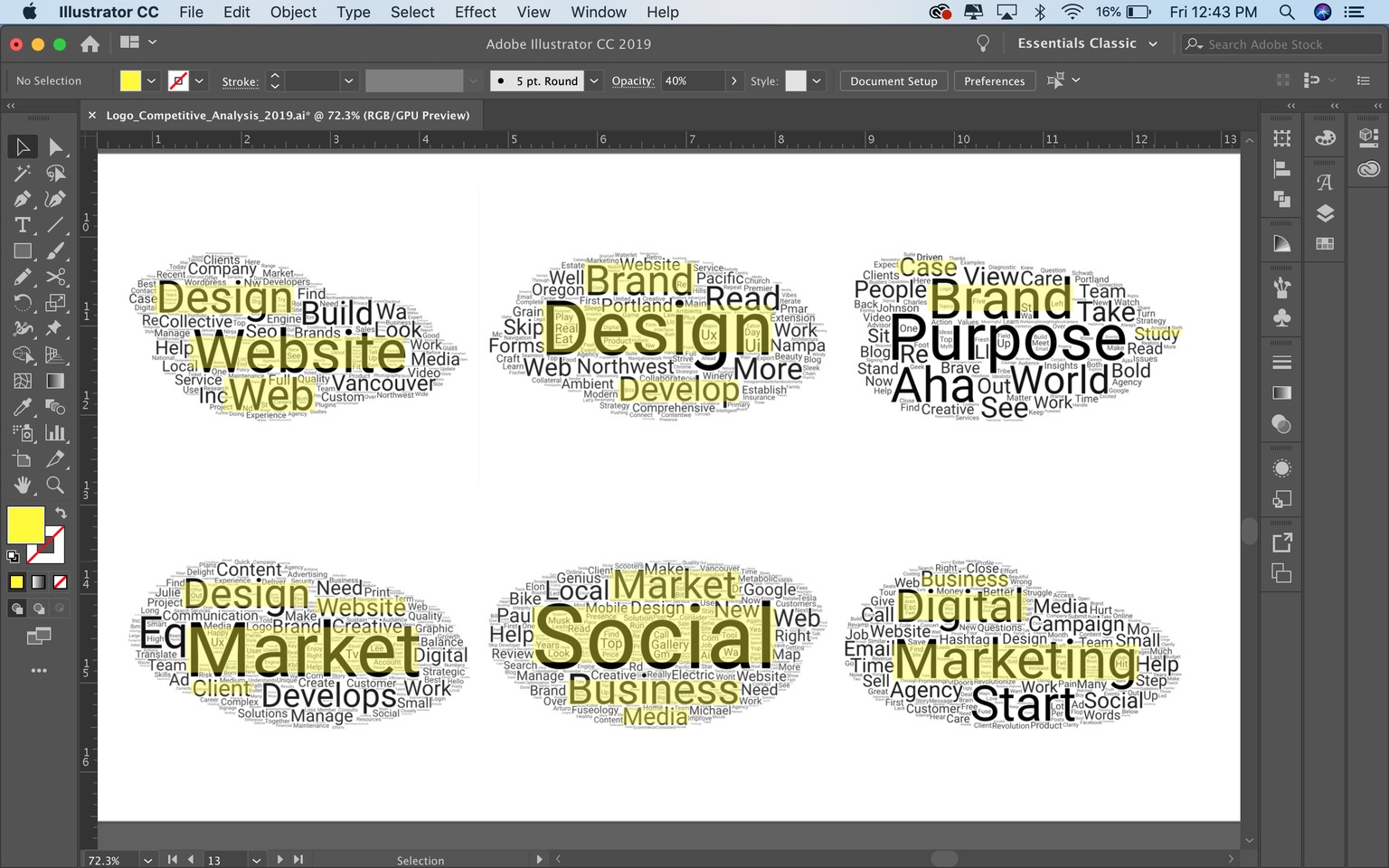Open artboard number dropdown
The image size is (1389, 868).
click(256, 860)
